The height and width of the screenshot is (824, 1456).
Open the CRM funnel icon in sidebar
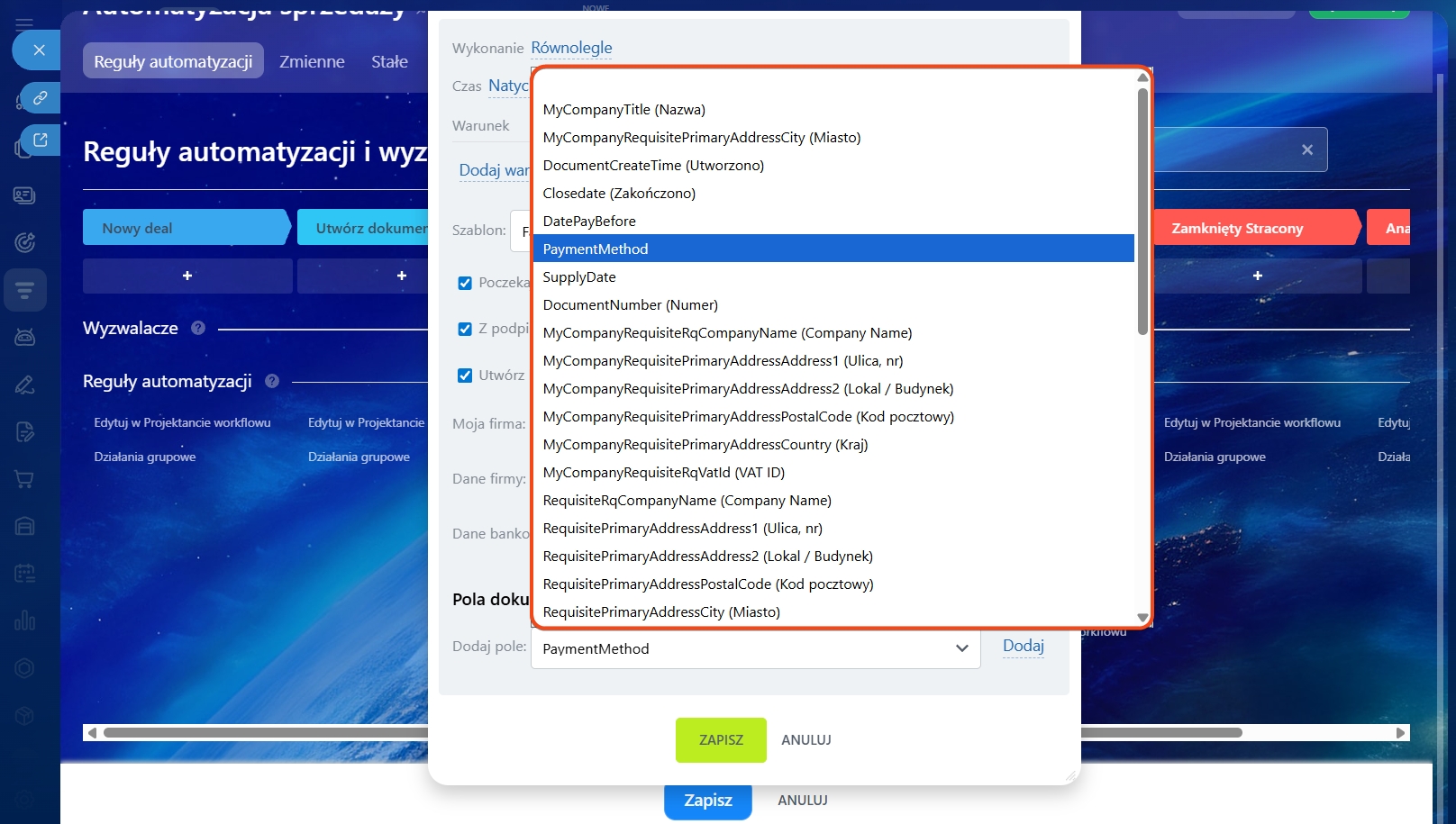coord(24,290)
